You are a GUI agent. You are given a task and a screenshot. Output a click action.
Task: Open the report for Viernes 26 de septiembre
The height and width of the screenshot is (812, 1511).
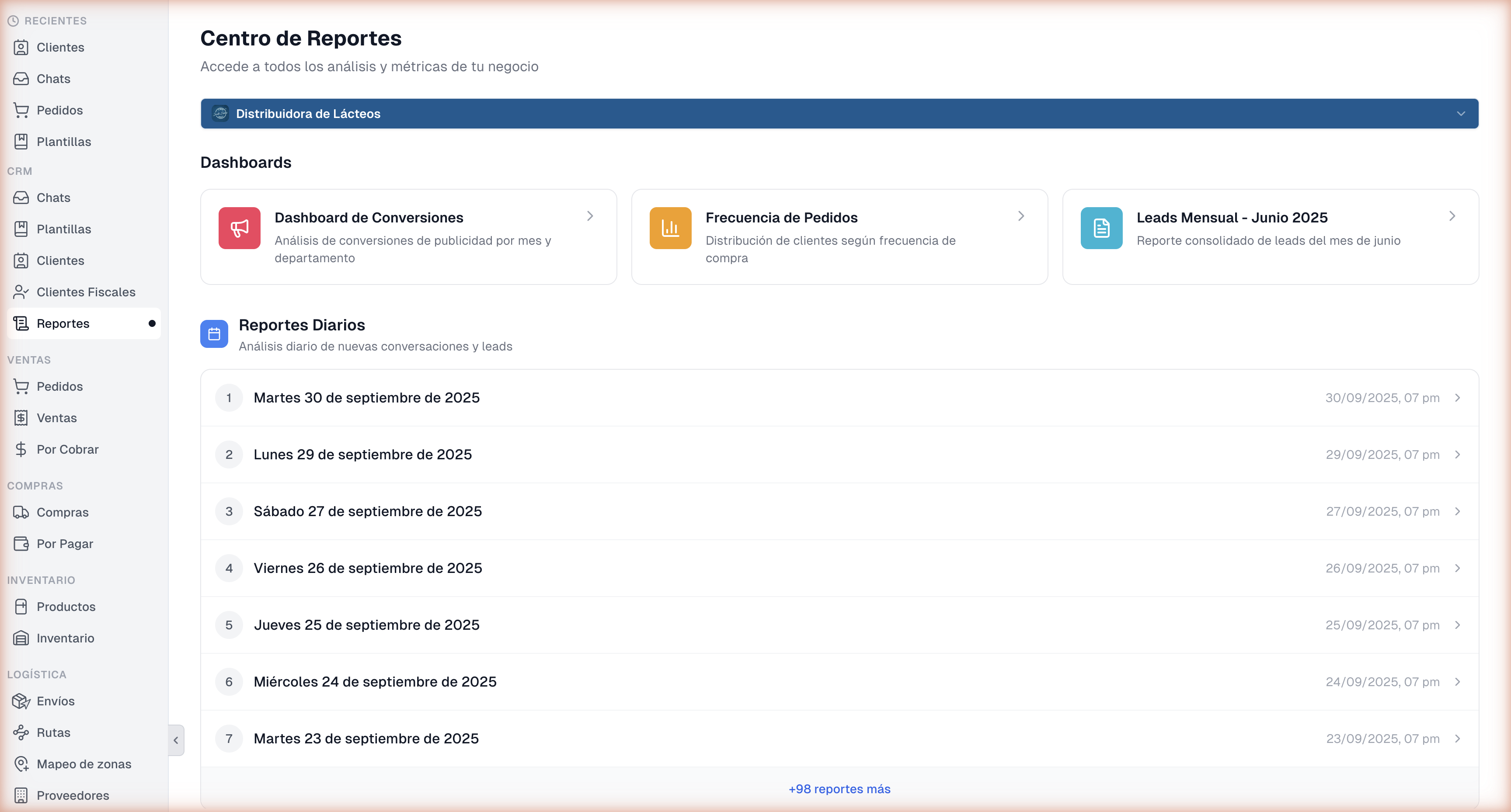click(839, 568)
